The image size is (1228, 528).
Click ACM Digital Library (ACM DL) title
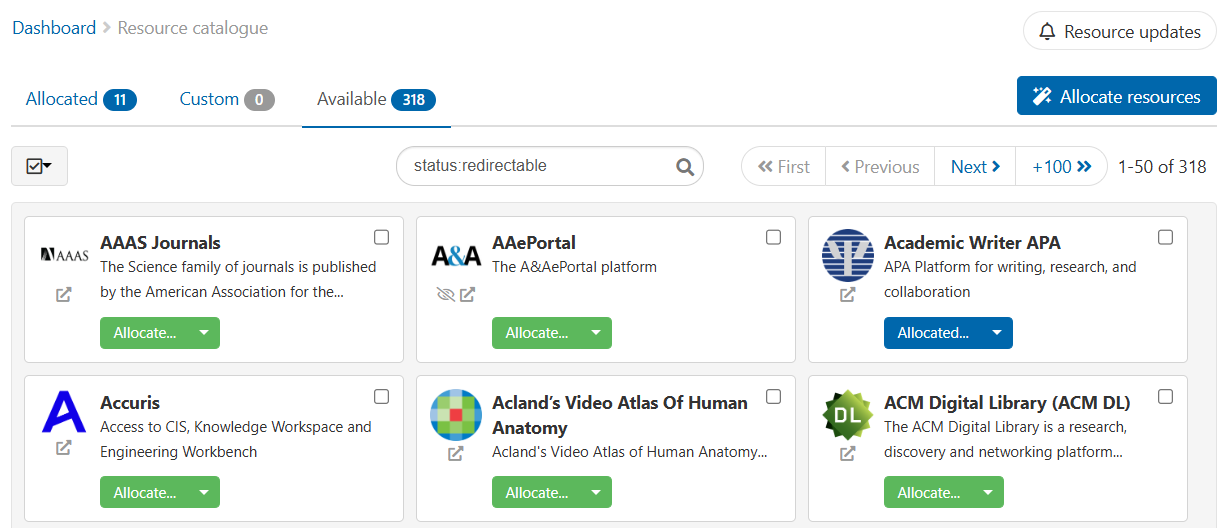coord(1007,403)
